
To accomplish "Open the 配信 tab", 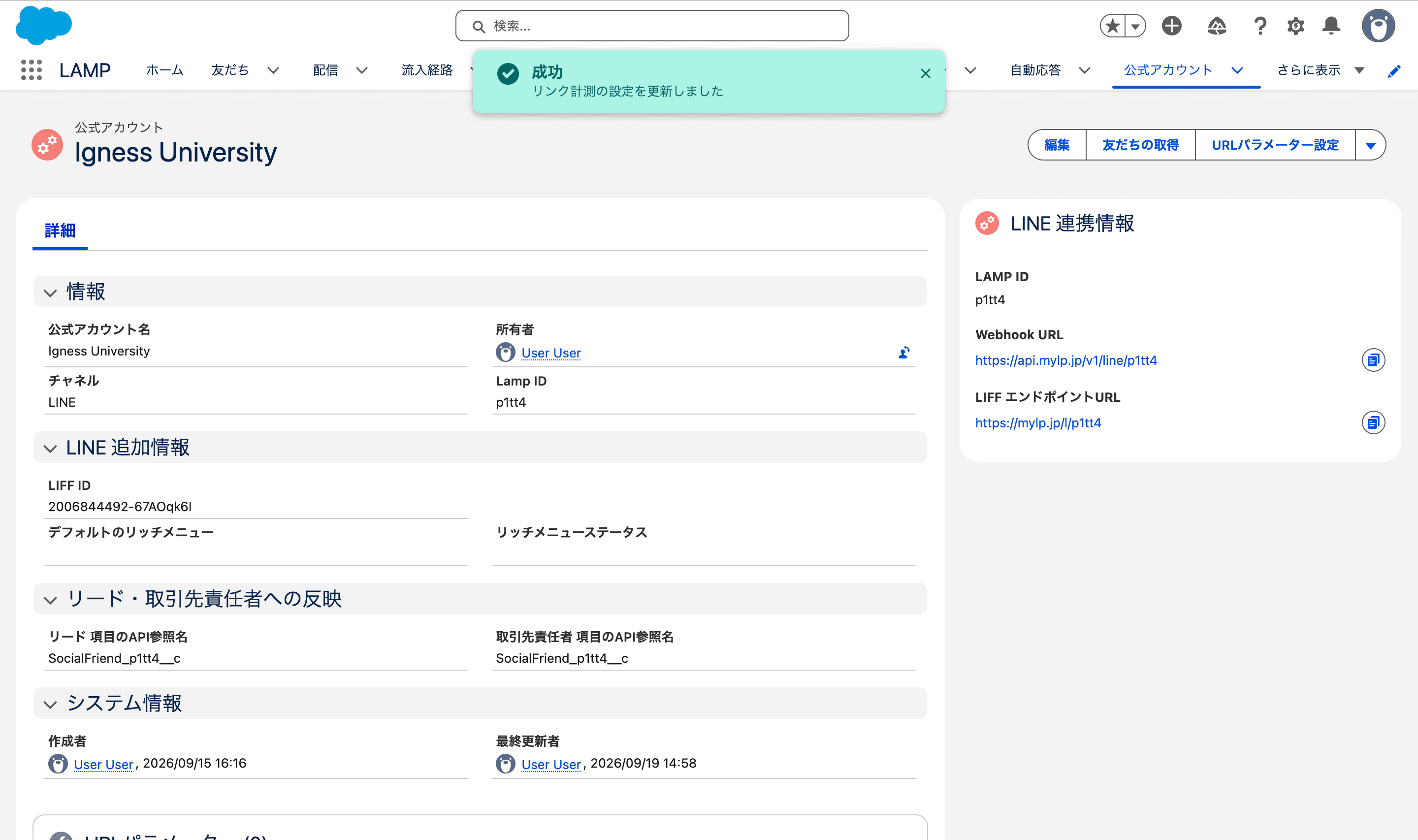I will [325, 70].
